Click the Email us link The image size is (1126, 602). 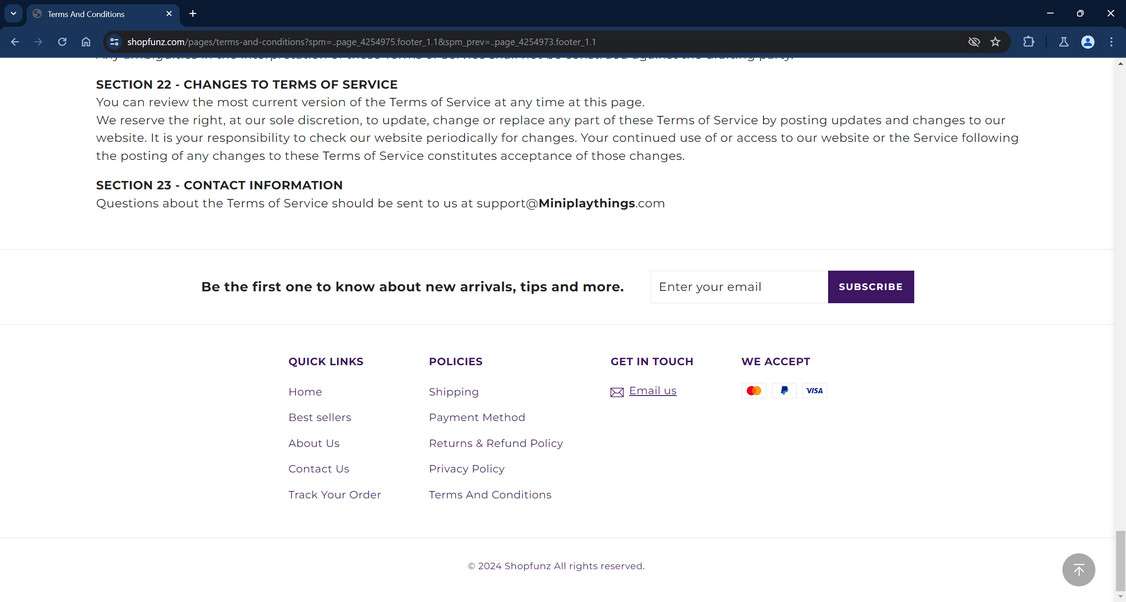click(x=653, y=391)
